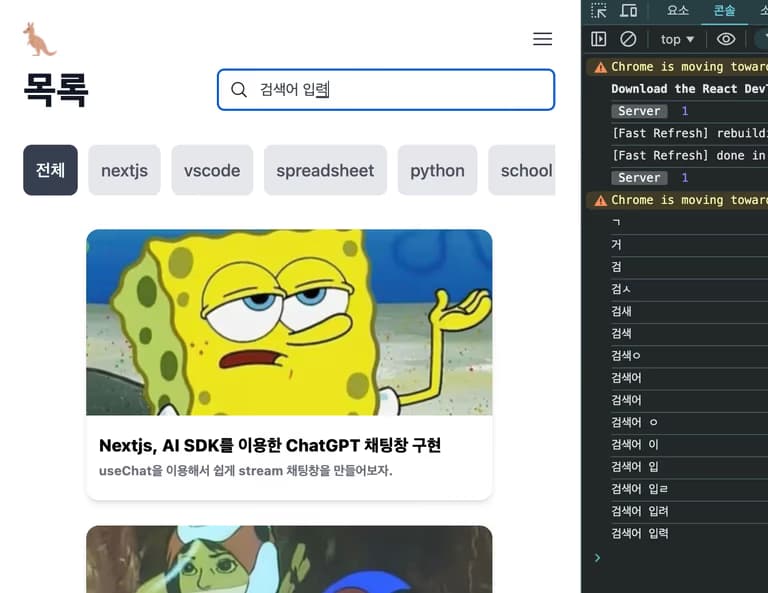Open the hamburger menu
The height and width of the screenshot is (593, 768).
click(x=542, y=39)
